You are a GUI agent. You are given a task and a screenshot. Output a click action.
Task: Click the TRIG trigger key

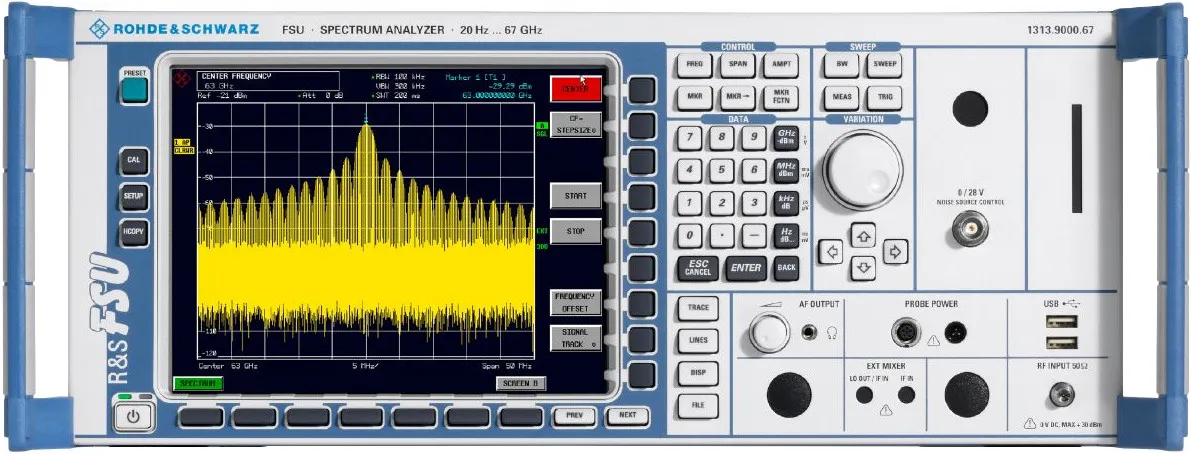[885, 98]
